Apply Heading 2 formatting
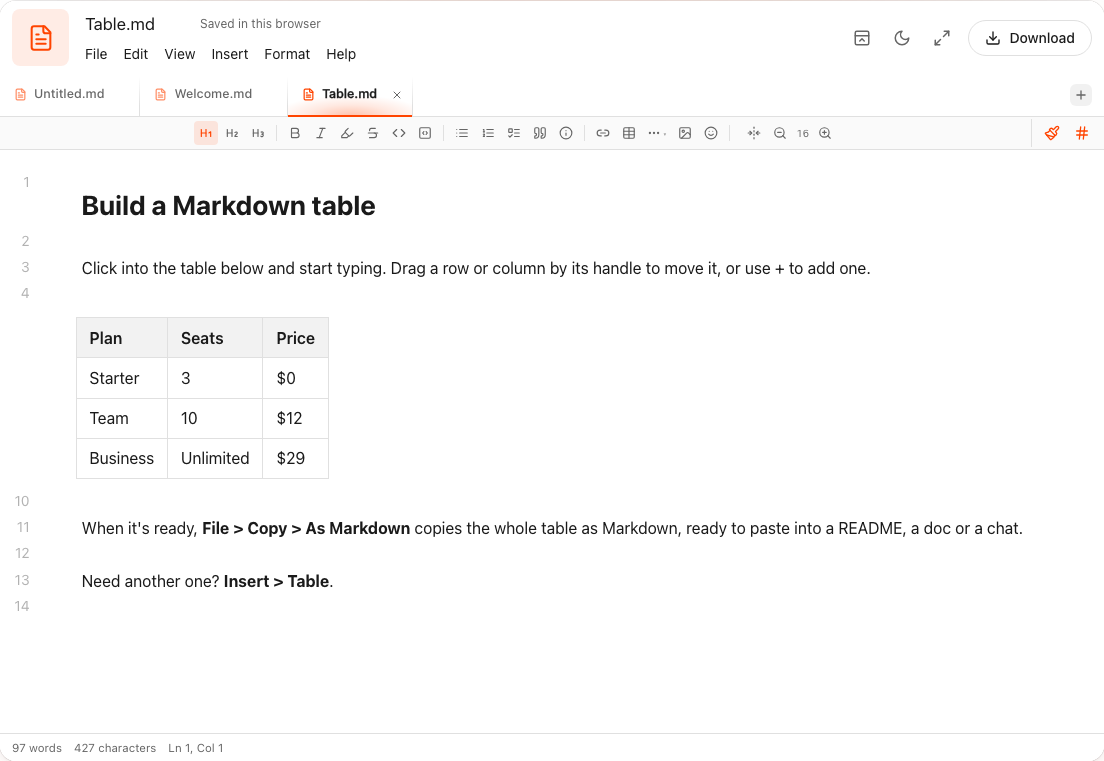 232,133
